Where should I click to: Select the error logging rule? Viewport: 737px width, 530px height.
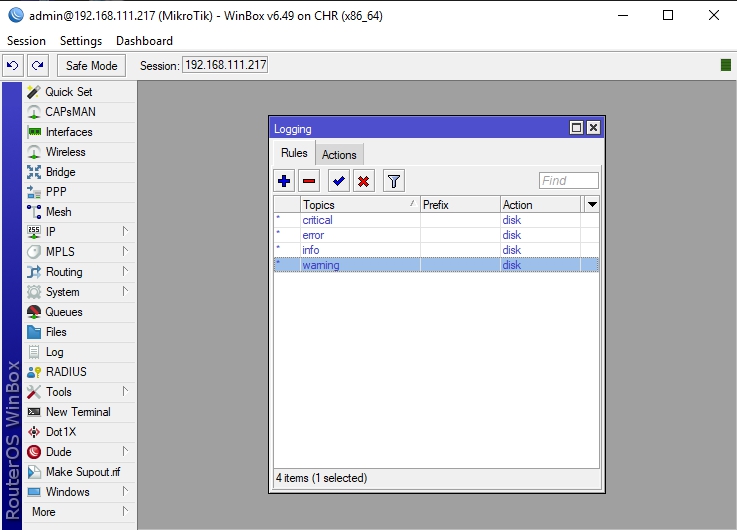tap(436, 235)
